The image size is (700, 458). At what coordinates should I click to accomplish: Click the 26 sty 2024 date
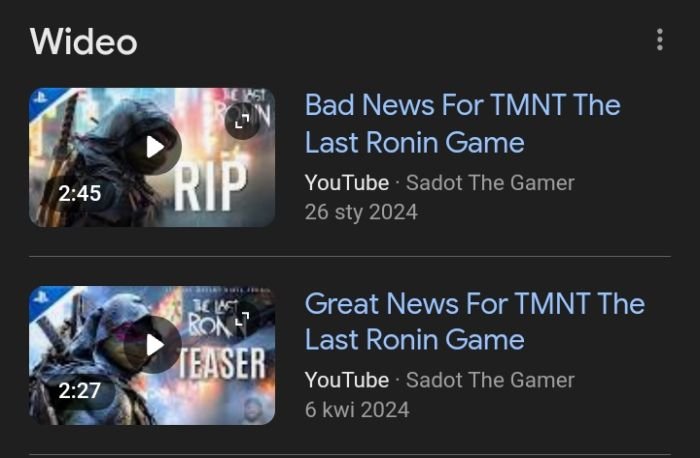361,212
